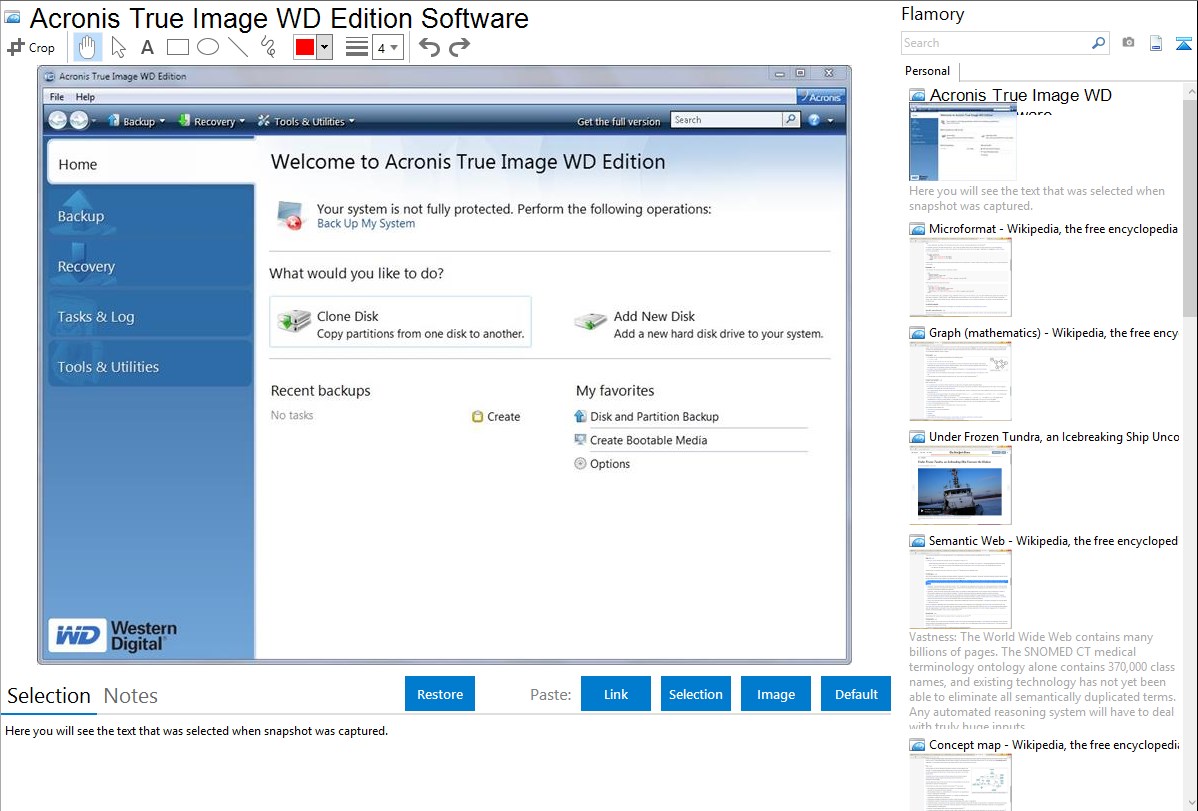1198x811 pixels.
Task: Expand the Recovery dropdown in Acronis toolbar
Action: (242, 121)
